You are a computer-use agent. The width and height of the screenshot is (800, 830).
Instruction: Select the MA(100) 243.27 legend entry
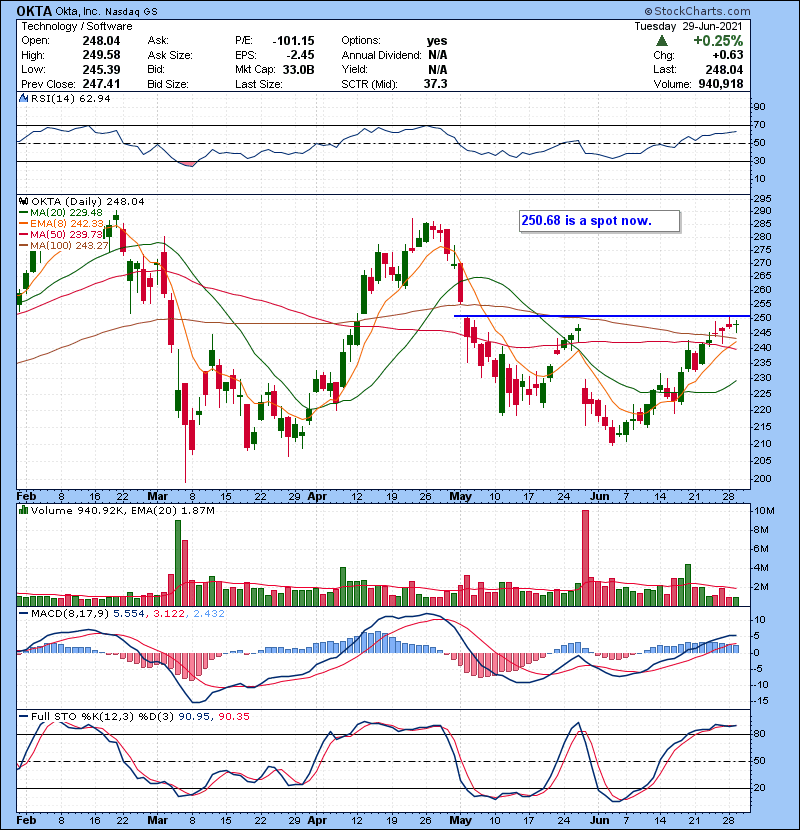point(64,246)
